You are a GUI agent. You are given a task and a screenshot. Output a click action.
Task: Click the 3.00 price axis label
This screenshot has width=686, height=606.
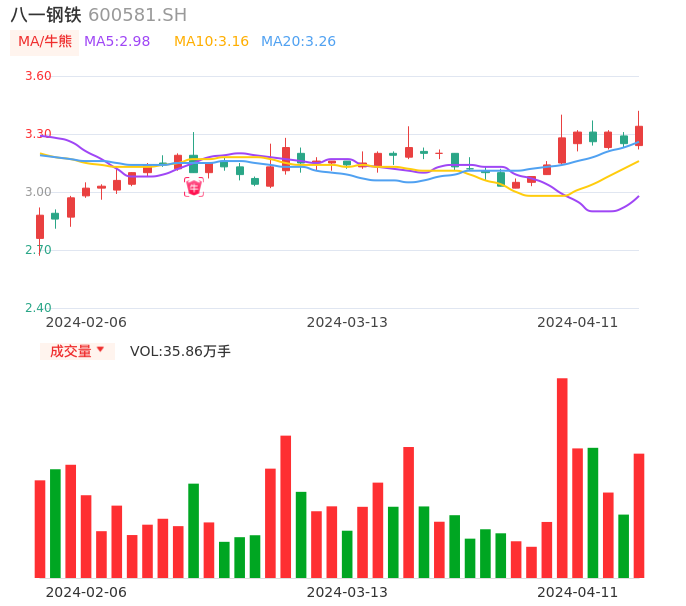(x=38, y=192)
